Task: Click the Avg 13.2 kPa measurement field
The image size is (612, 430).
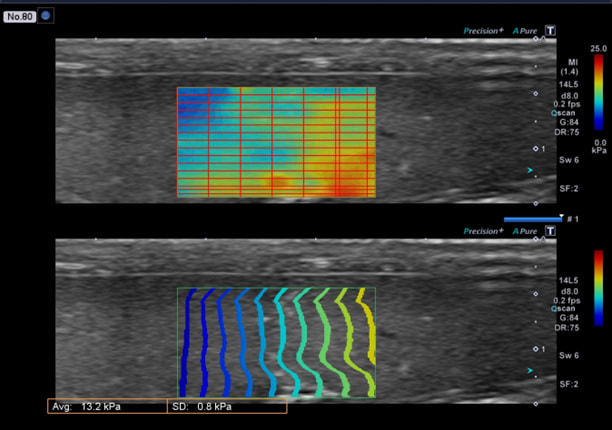Action: pyautogui.click(x=100, y=406)
